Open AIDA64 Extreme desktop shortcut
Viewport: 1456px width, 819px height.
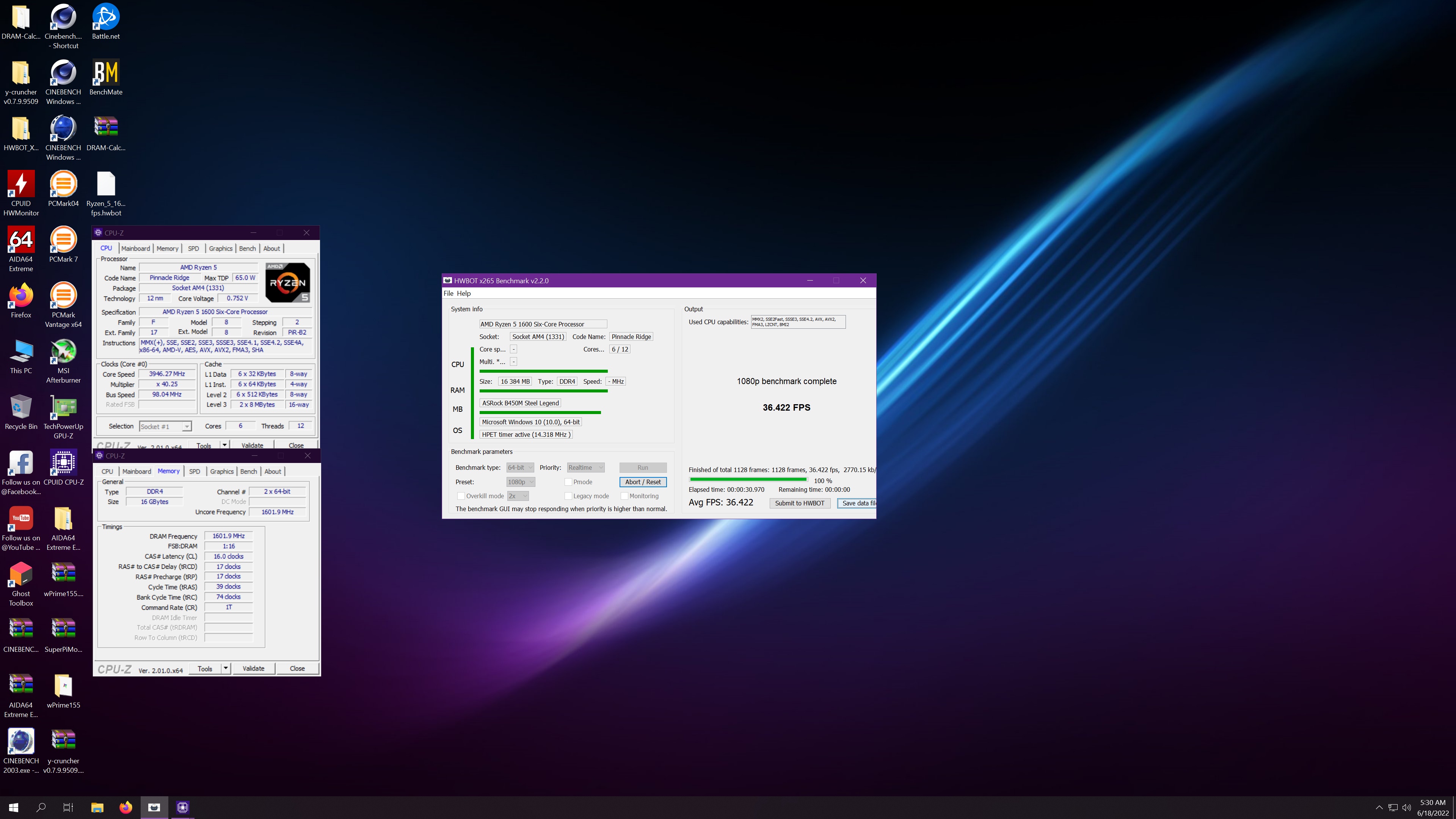click(21, 249)
